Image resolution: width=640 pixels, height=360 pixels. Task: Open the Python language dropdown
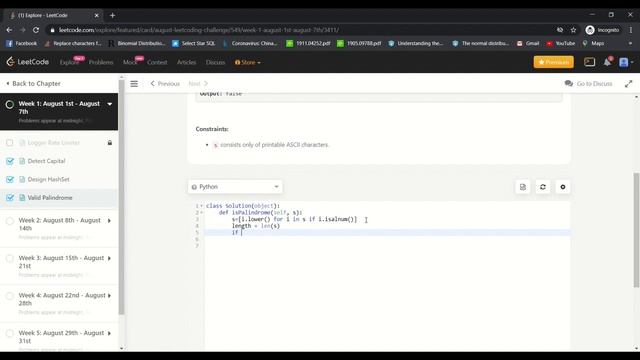[235, 187]
